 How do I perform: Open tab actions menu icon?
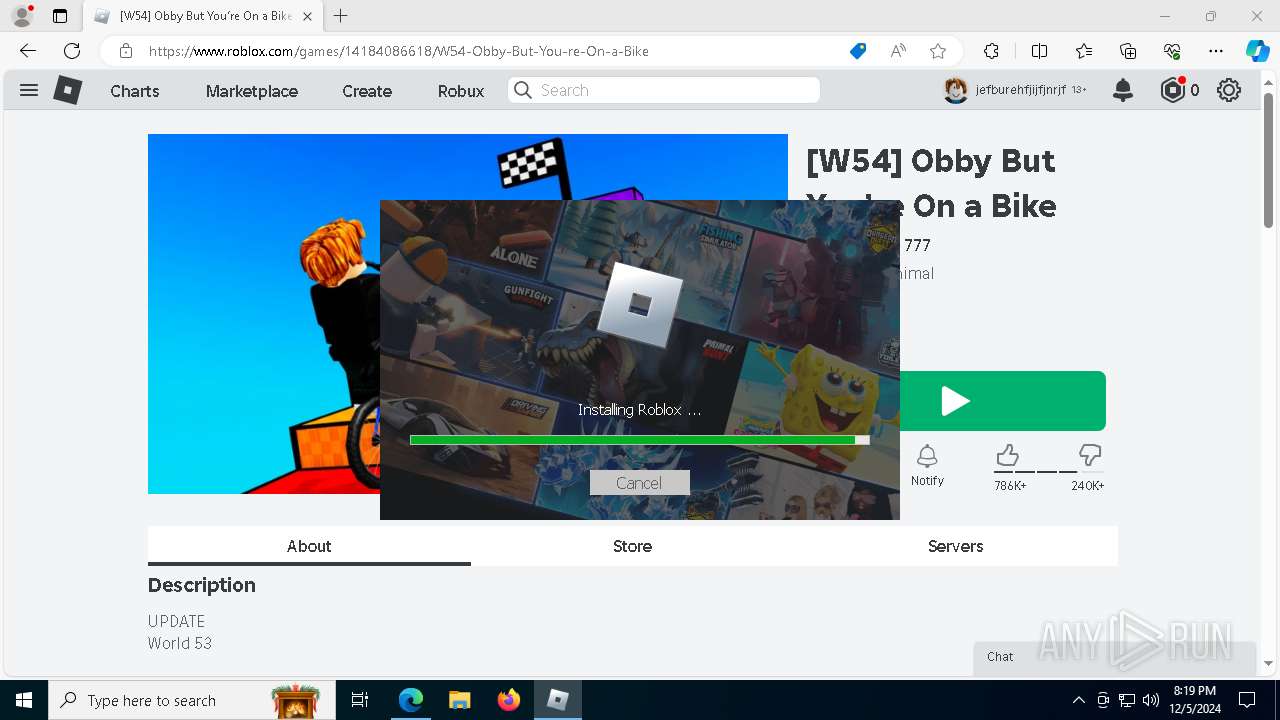coord(60,16)
